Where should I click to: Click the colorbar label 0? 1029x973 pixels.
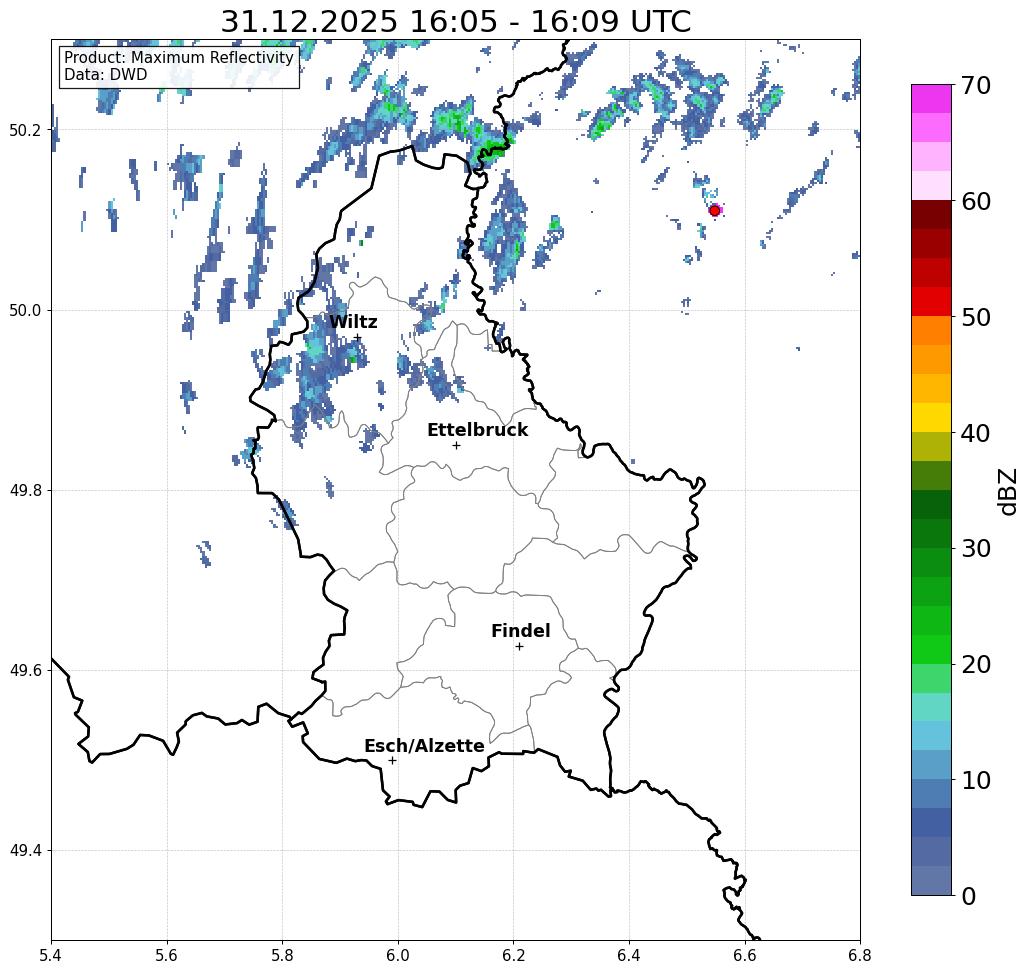(x=969, y=896)
